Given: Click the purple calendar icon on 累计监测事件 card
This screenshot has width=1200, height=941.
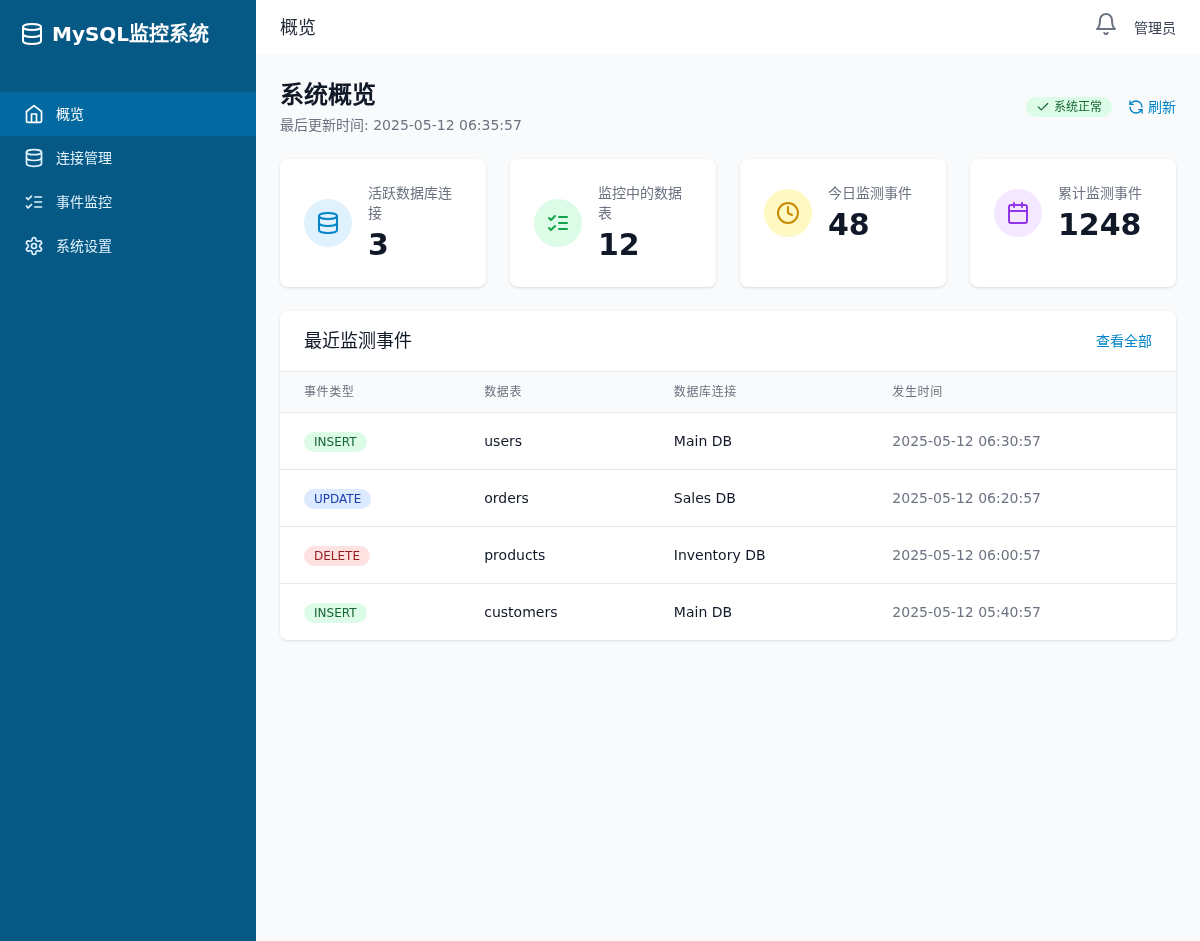Looking at the screenshot, I should [x=1018, y=213].
